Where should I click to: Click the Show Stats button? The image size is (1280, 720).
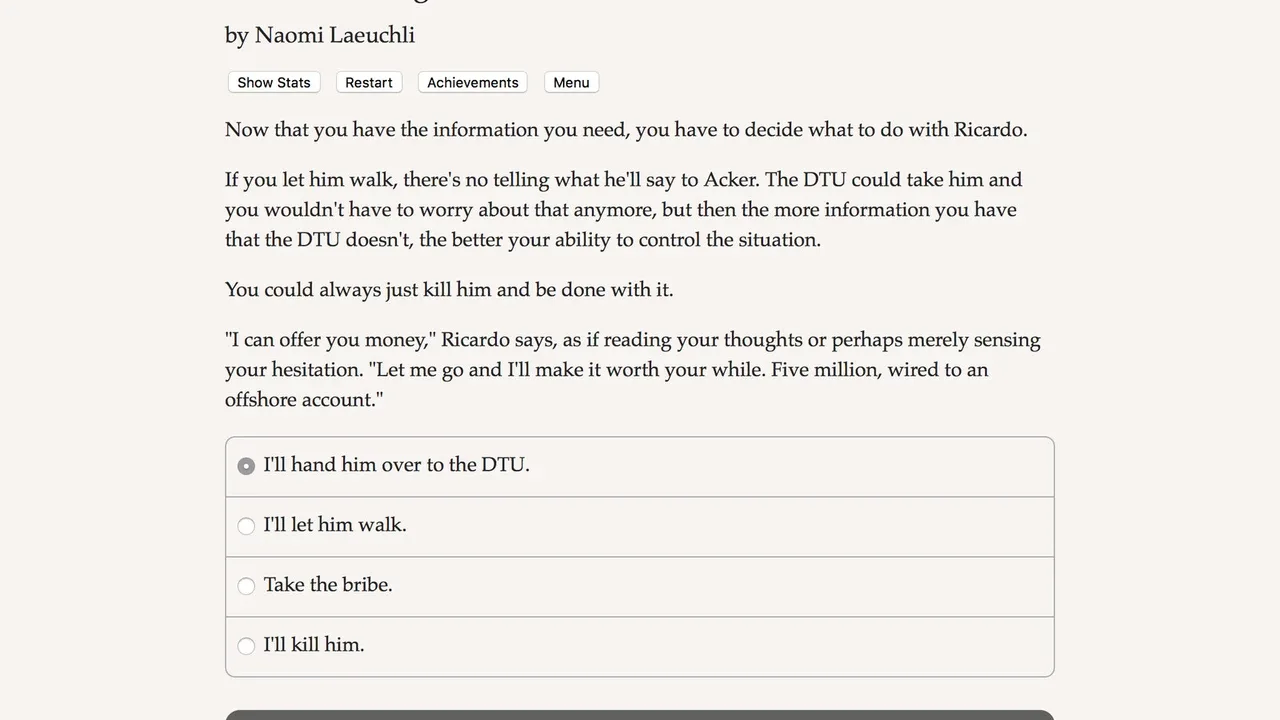tap(274, 82)
